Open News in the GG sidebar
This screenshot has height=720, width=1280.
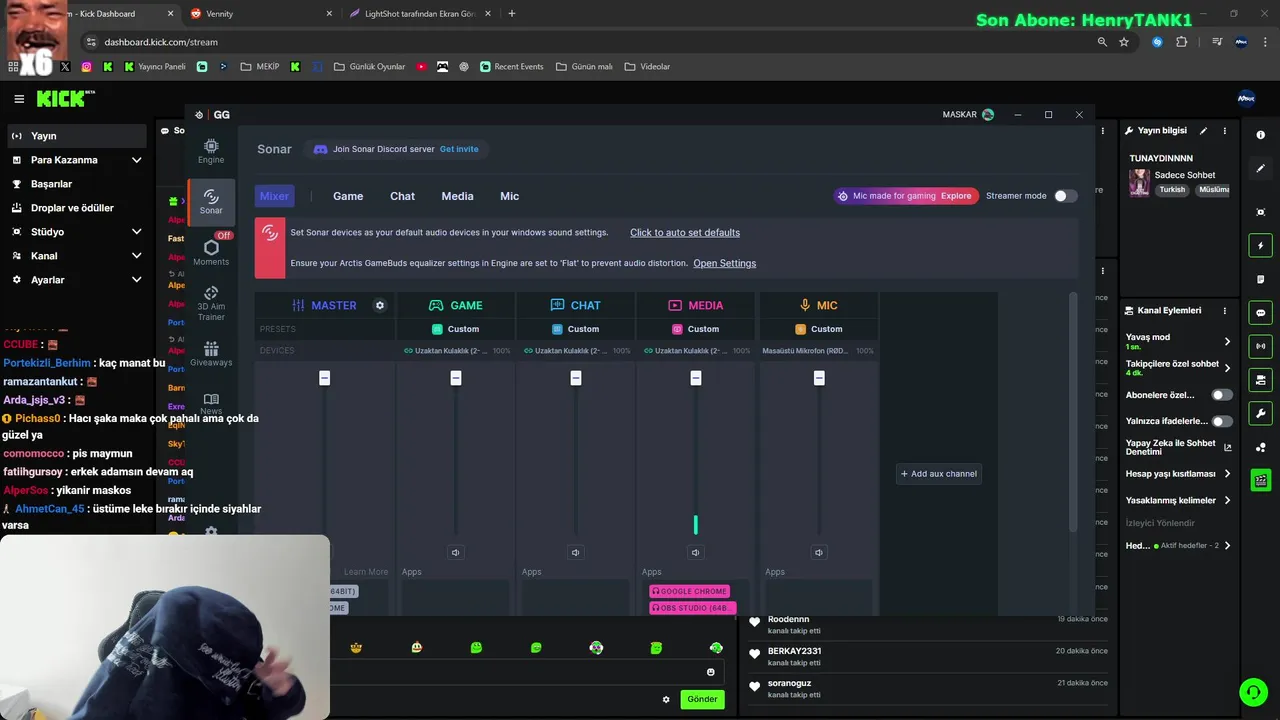tap(211, 404)
